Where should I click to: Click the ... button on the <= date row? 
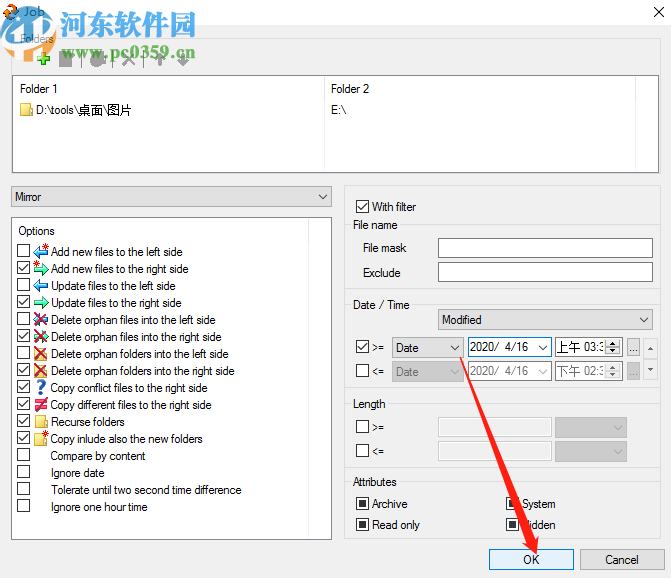pyautogui.click(x=633, y=371)
